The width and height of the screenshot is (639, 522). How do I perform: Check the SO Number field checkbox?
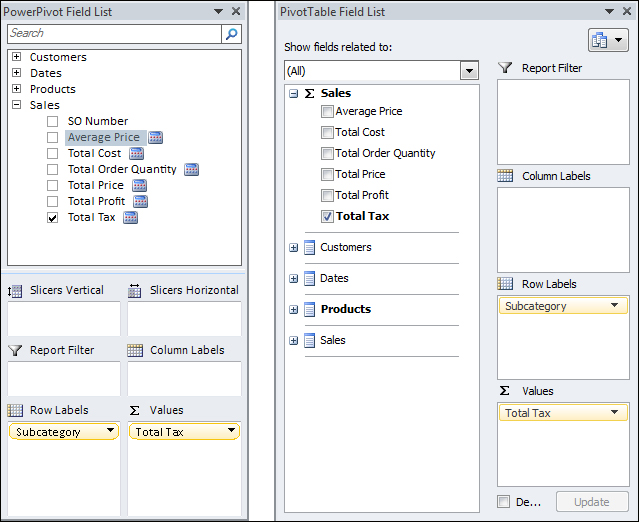(52, 121)
